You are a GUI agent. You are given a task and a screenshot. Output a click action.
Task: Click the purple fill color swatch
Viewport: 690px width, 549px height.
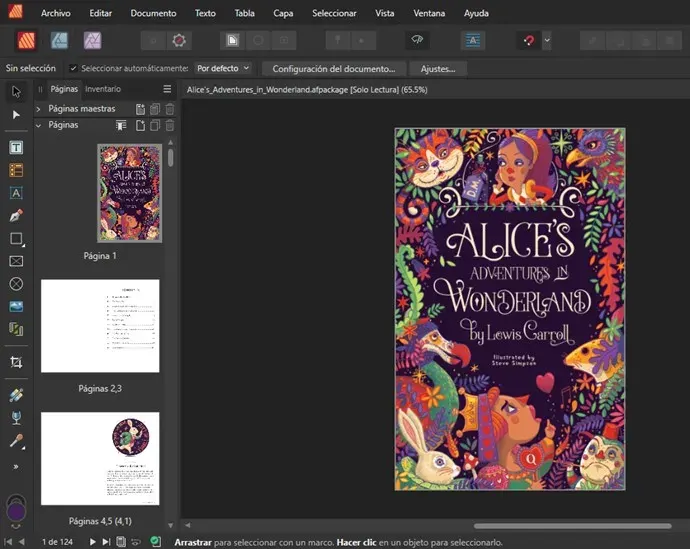tap(16, 511)
